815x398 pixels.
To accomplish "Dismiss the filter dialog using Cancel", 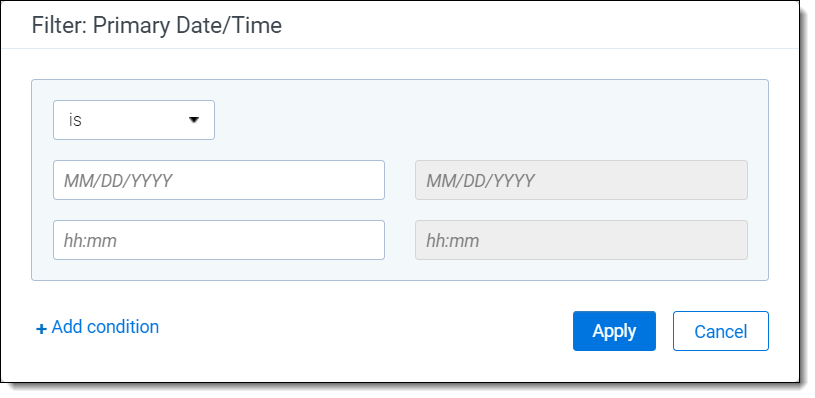I will [720, 331].
